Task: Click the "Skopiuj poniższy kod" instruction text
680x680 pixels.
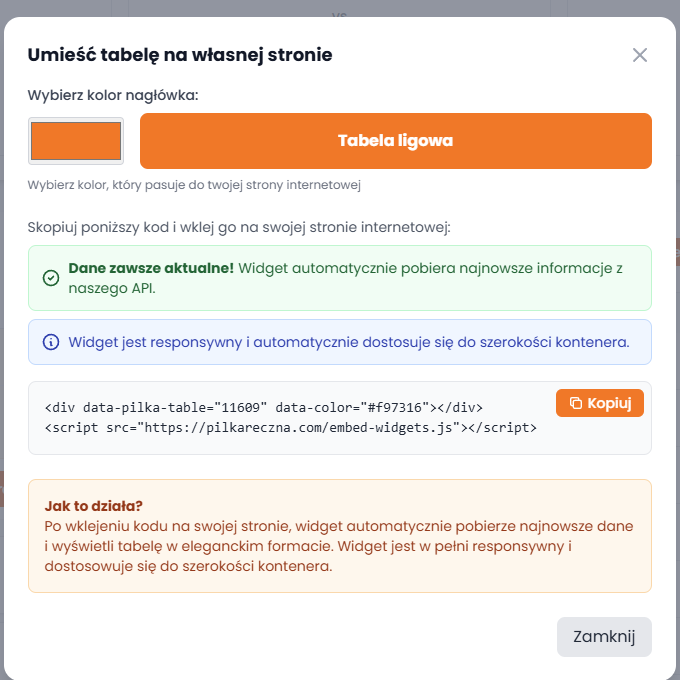Action: [239, 227]
